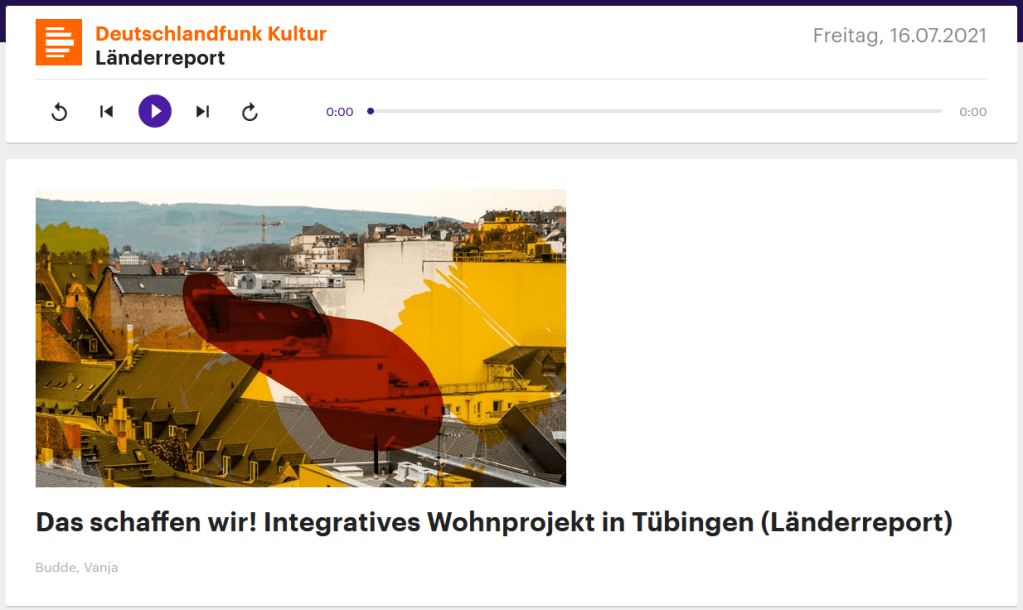Open the Deutschlandfunk Kultur station title
This screenshot has height=610, width=1023.
211,33
